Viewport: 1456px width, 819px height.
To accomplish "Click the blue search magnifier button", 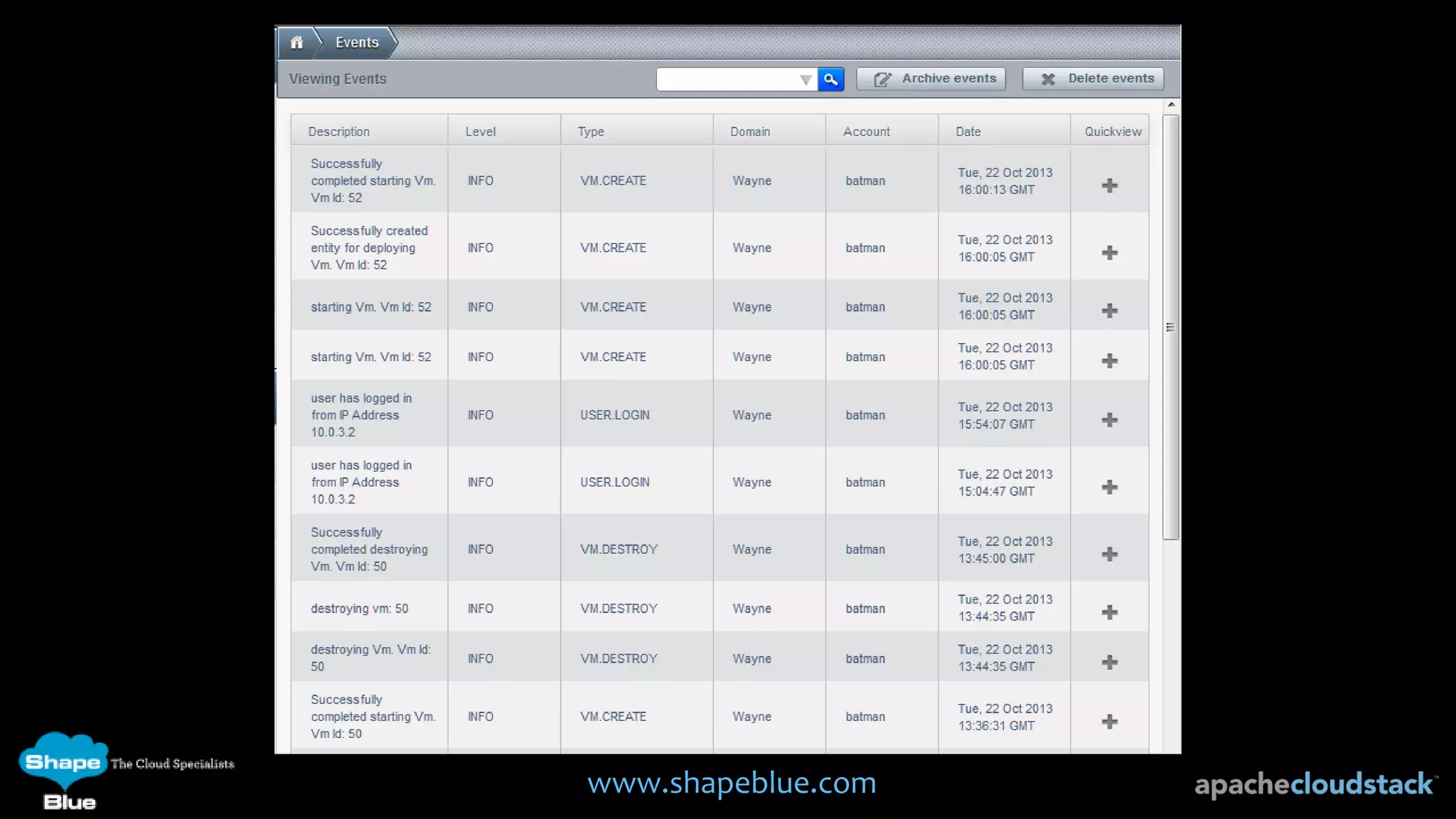I will (831, 79).
